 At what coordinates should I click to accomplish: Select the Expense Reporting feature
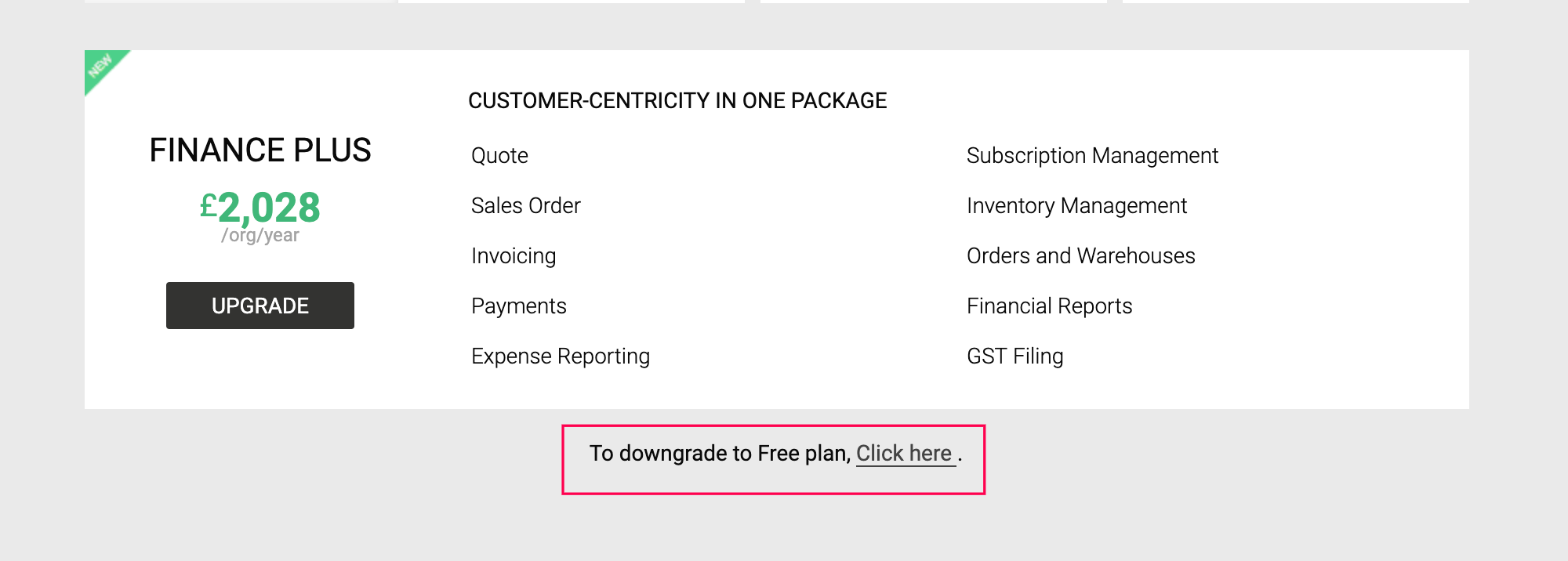[x=560, y=357]
